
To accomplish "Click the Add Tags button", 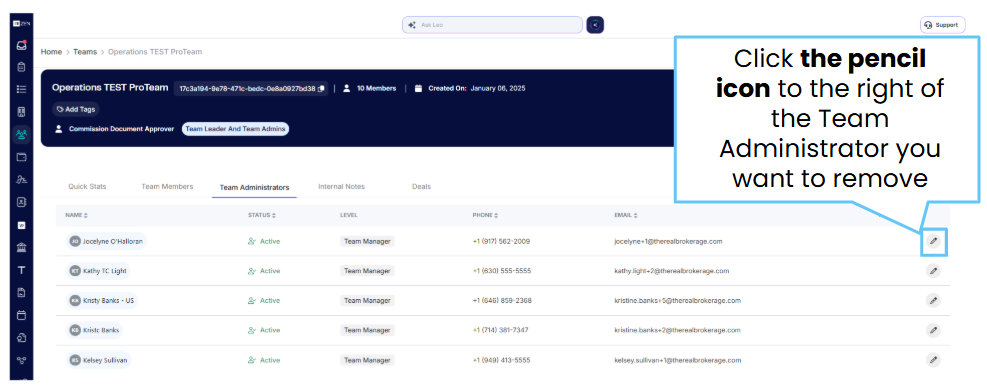I will click(76, 109).
